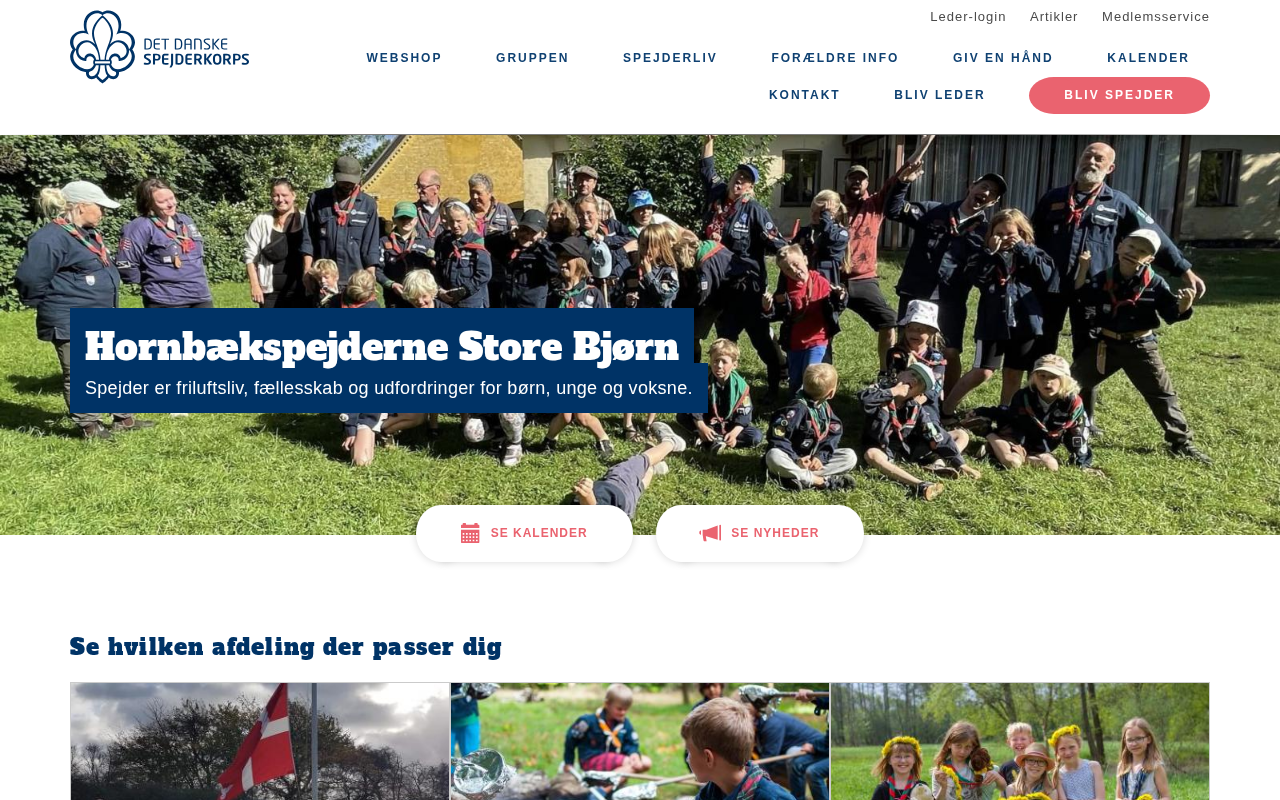Open Forældre Info navigation item
The height and width of the screenshot is (800, 1280).
[x=835, y=58]
